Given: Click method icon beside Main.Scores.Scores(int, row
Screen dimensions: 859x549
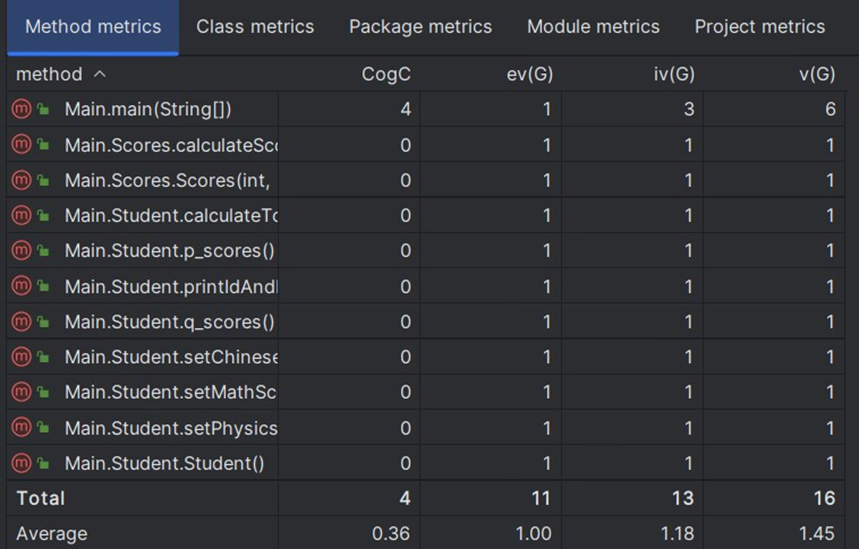Looking at the screenshot, I should coord(20,181).
